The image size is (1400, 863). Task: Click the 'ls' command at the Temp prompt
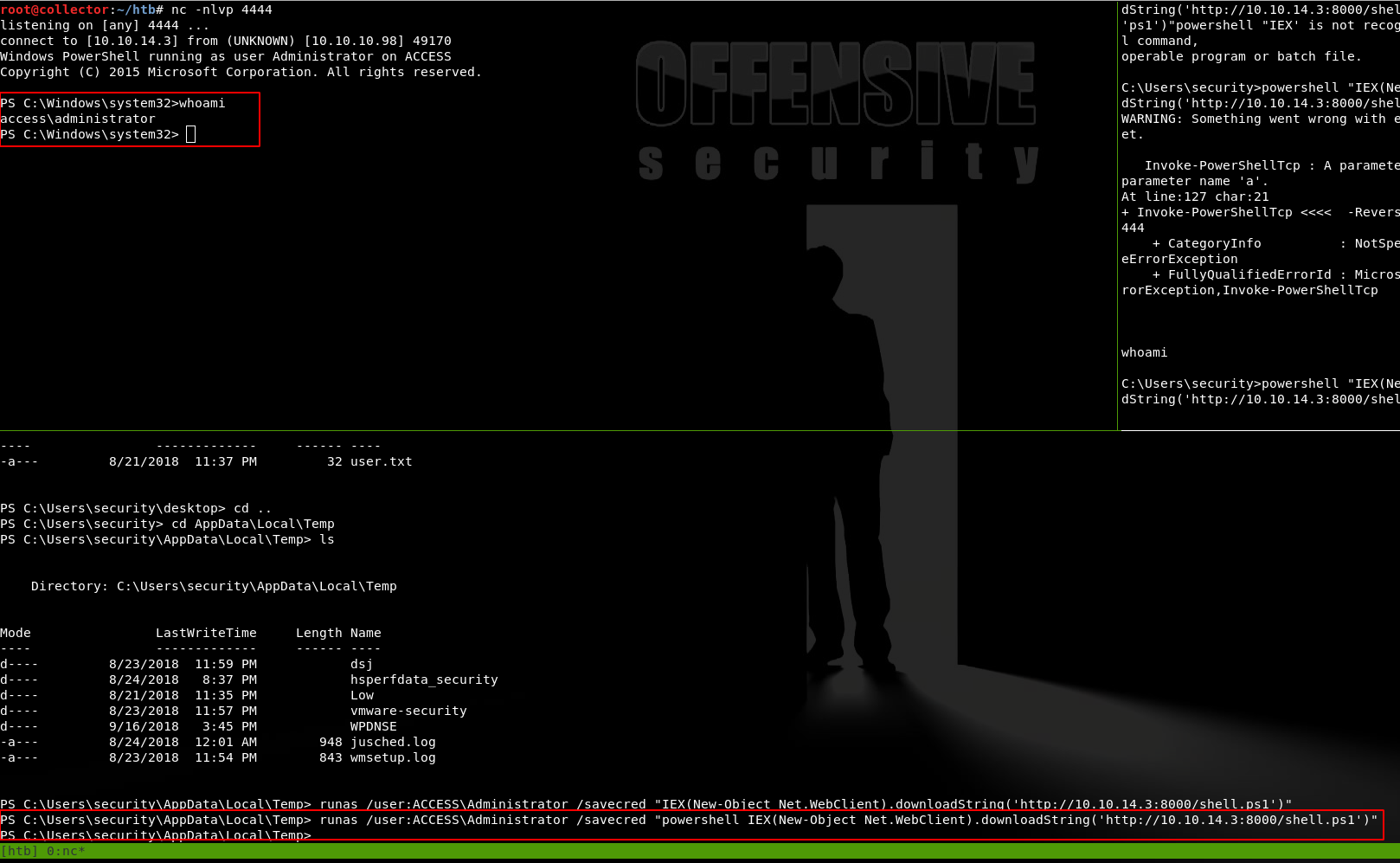327,539
